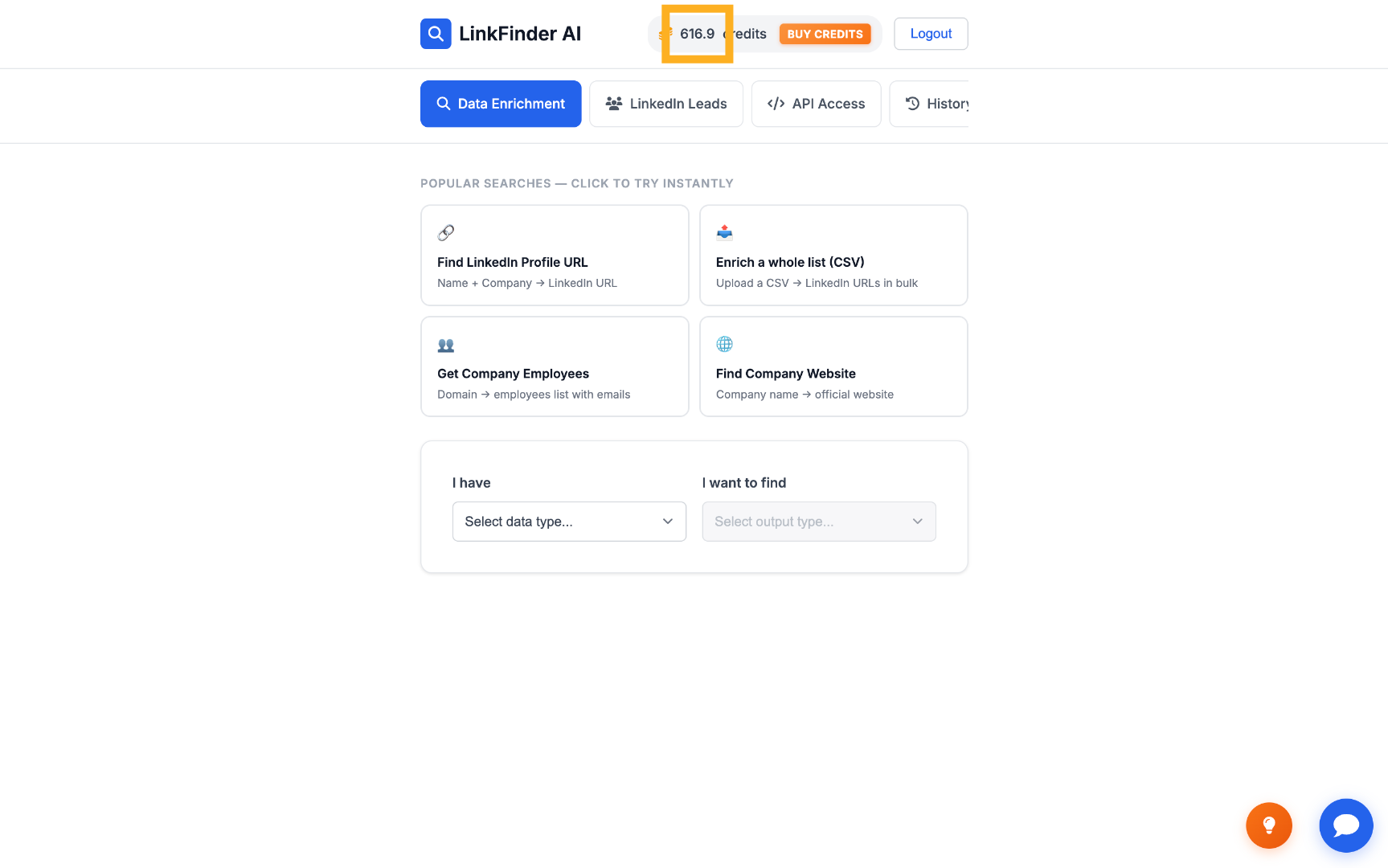The image size is (1388, 868).
Task: Click the globe icon in company website card
Action: [724, 344]
